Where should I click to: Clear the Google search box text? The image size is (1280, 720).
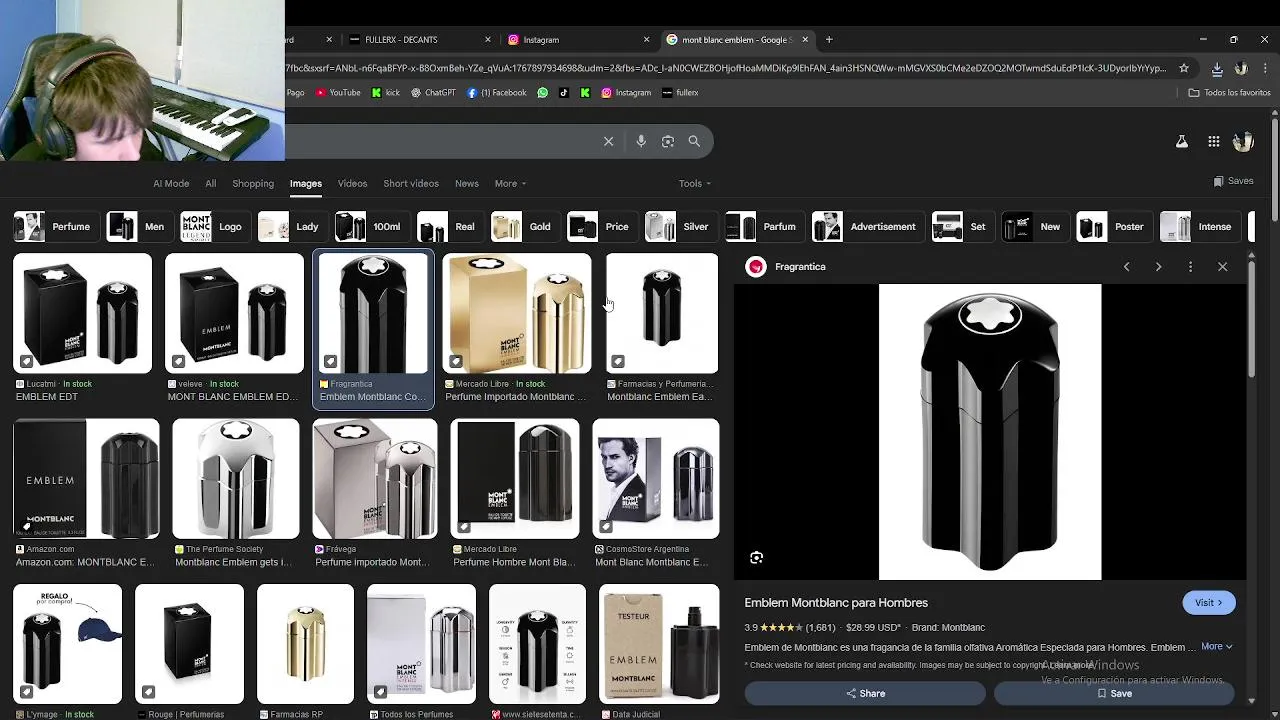click(x=608, y=141)
